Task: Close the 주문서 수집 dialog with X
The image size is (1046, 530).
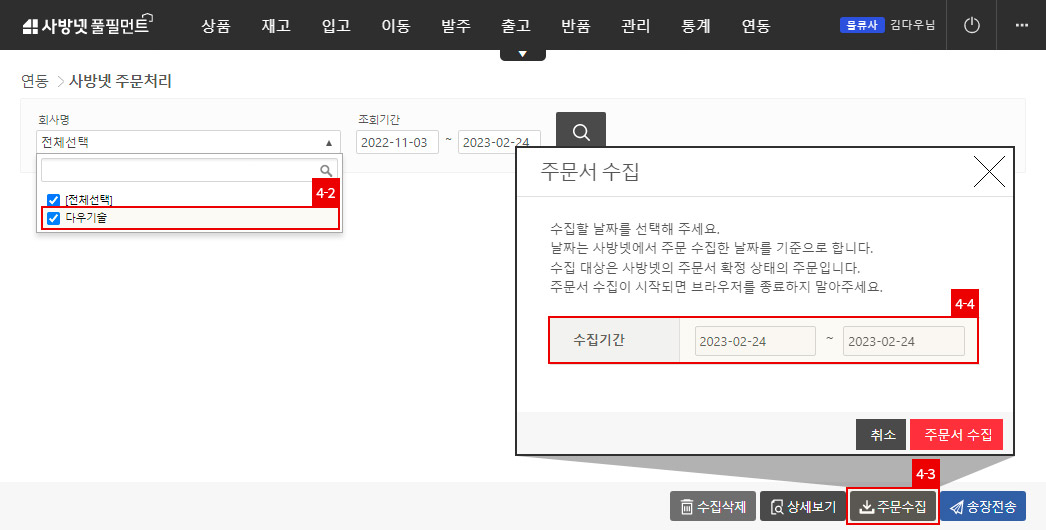Action: click(988, 172)
